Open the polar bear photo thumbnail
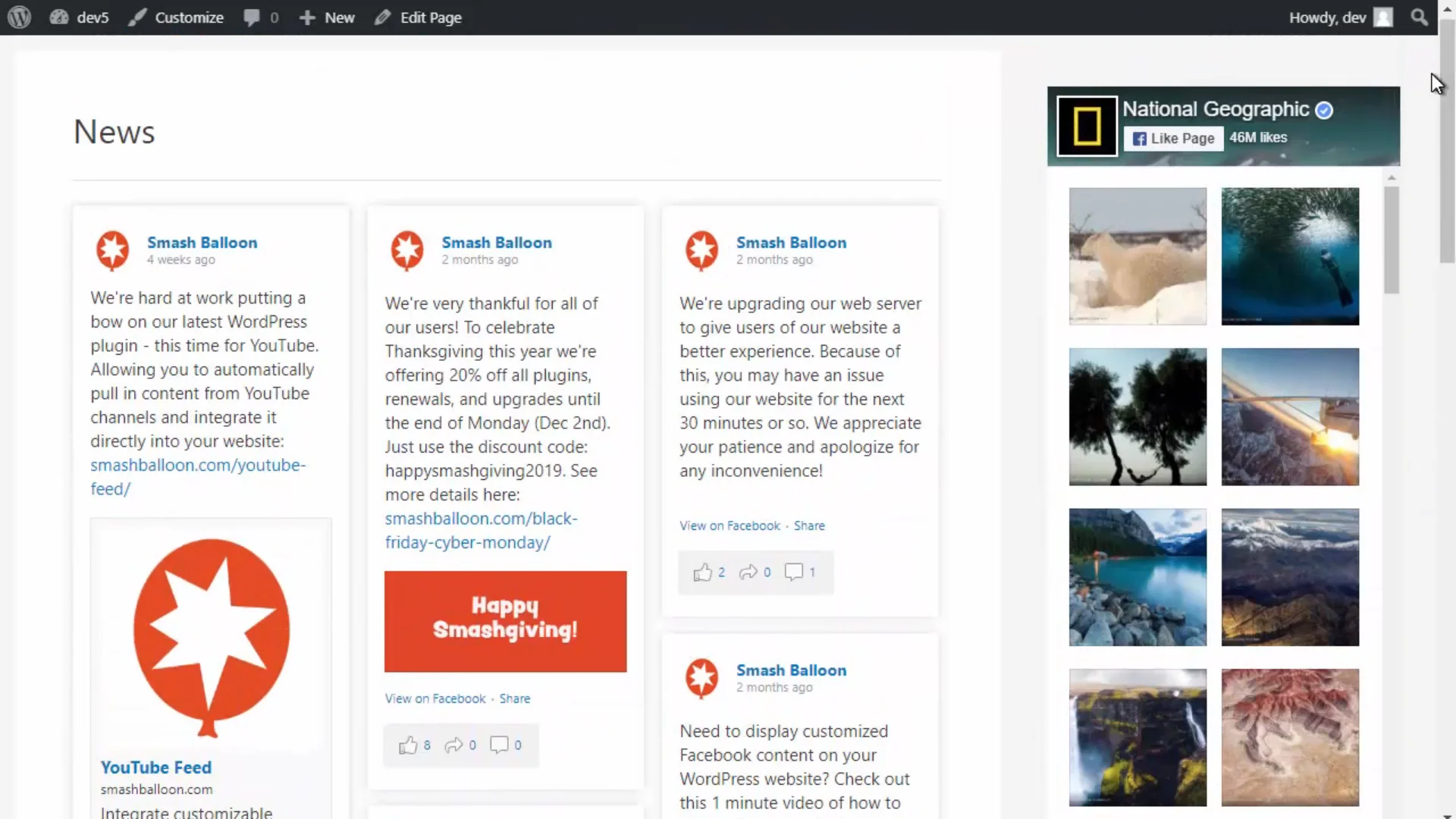Image resolution: width=1456 pixels, height=819 pixels. 1137,256
